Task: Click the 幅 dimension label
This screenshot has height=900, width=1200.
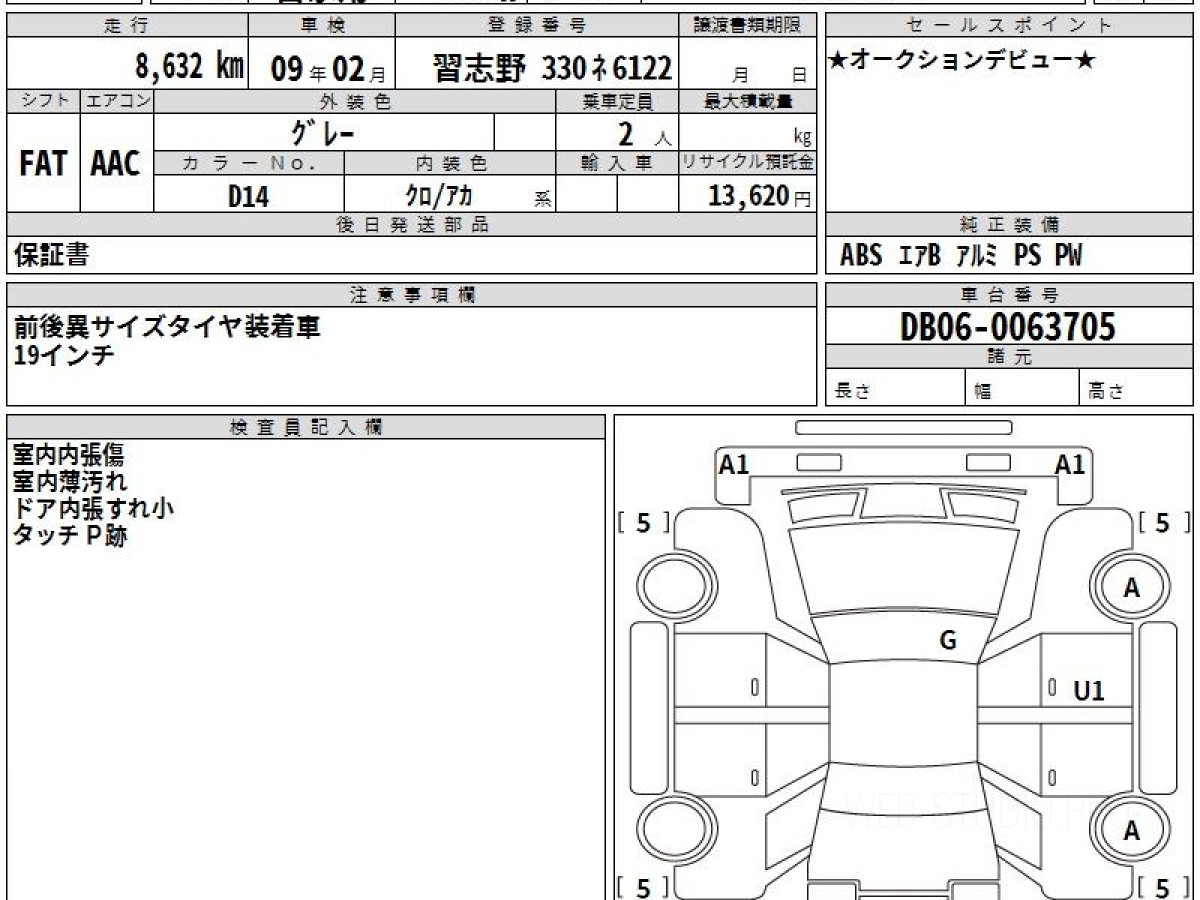Action: [x=983, y=392]
